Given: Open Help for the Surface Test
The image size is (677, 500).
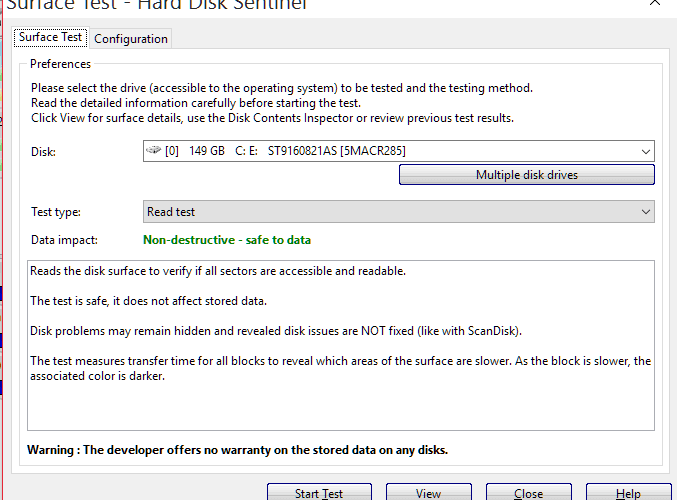Looking at the screenshot, I should (x=628, y=493).
